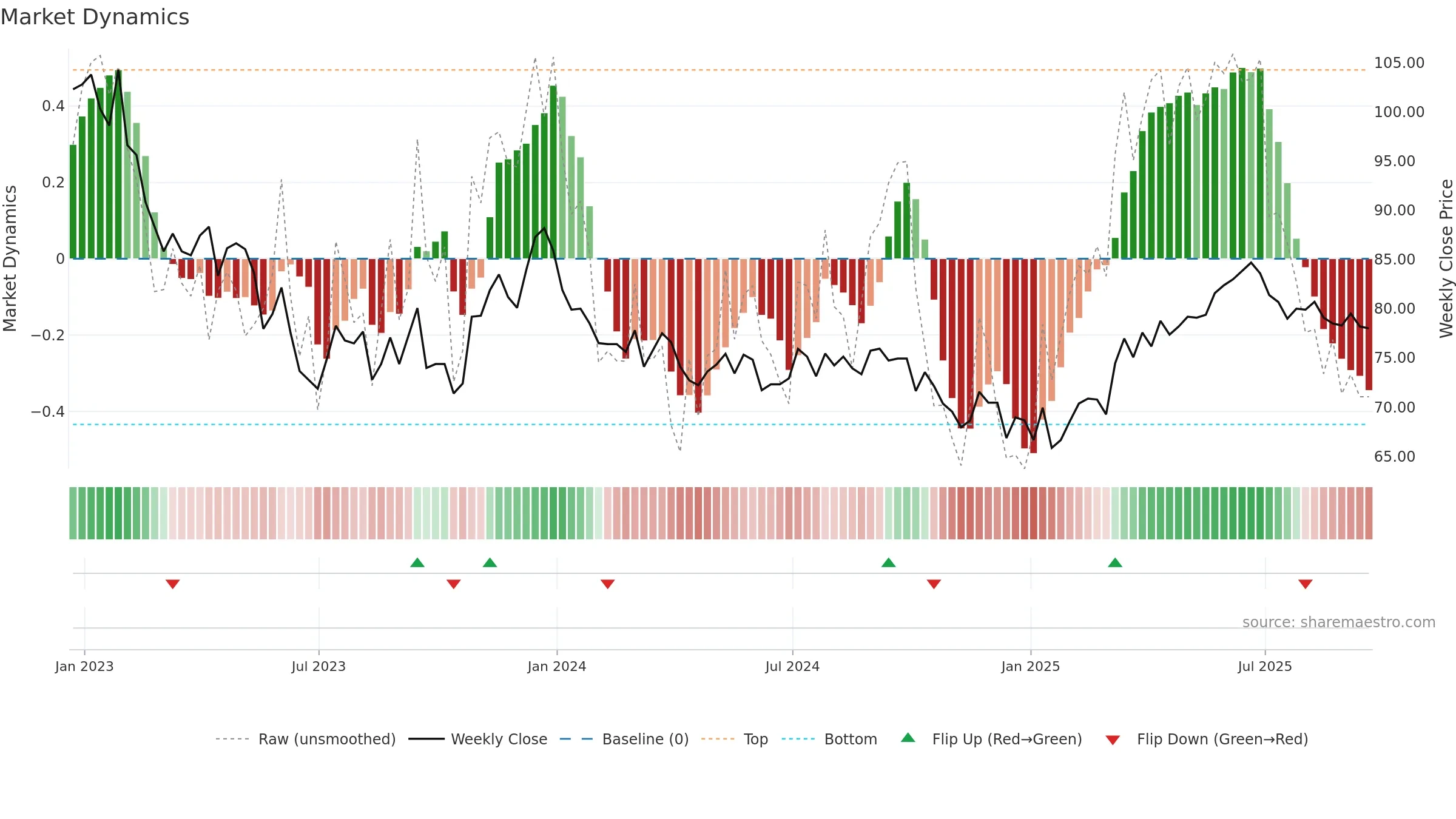The image size is (1456, 819).
Task: Click the red Flip Down marker around October 2023
Action: point(454,584)
